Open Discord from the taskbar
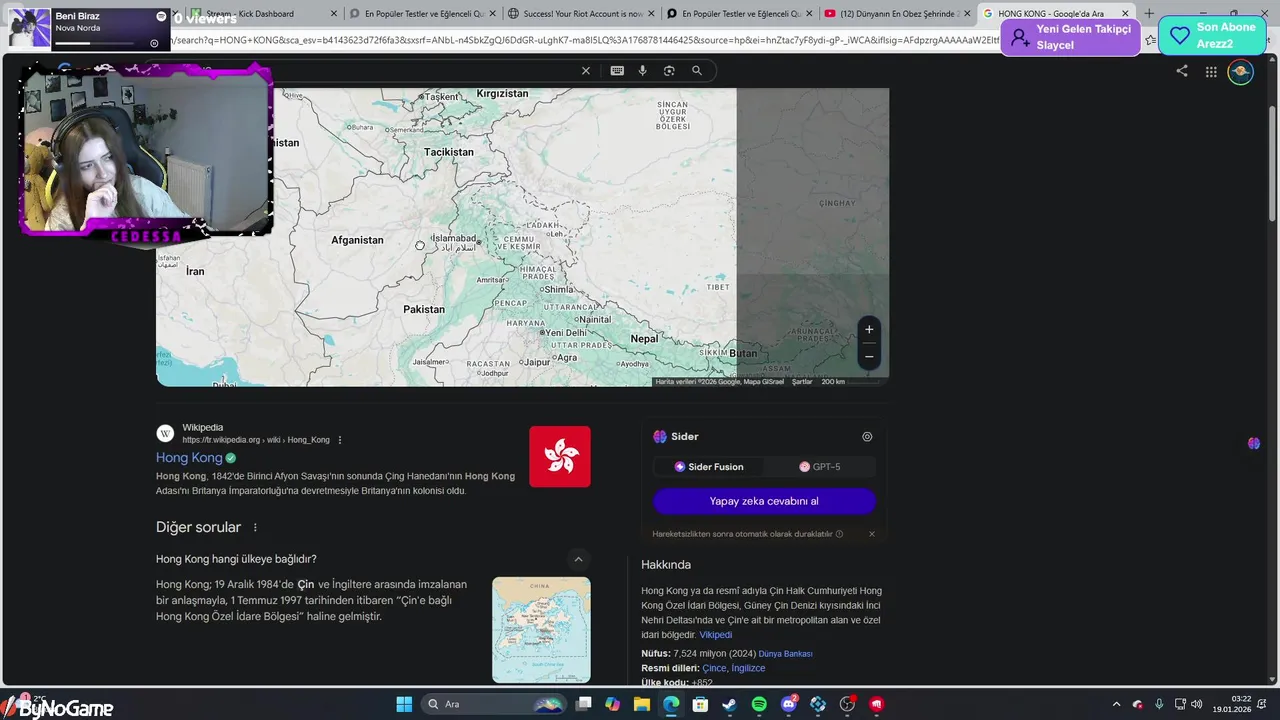The width and height of the screenshot is (1280, 720). [788, 704]
